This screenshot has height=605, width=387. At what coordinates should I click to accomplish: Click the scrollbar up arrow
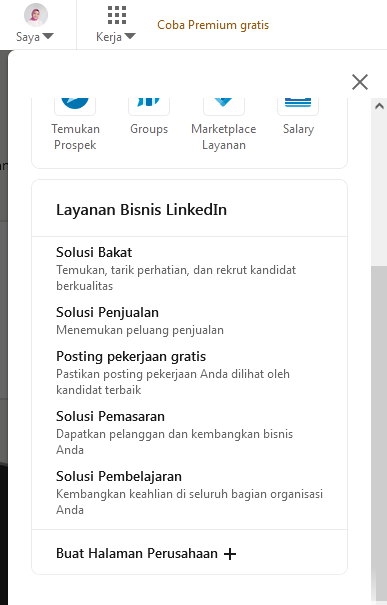coord(379,106)
